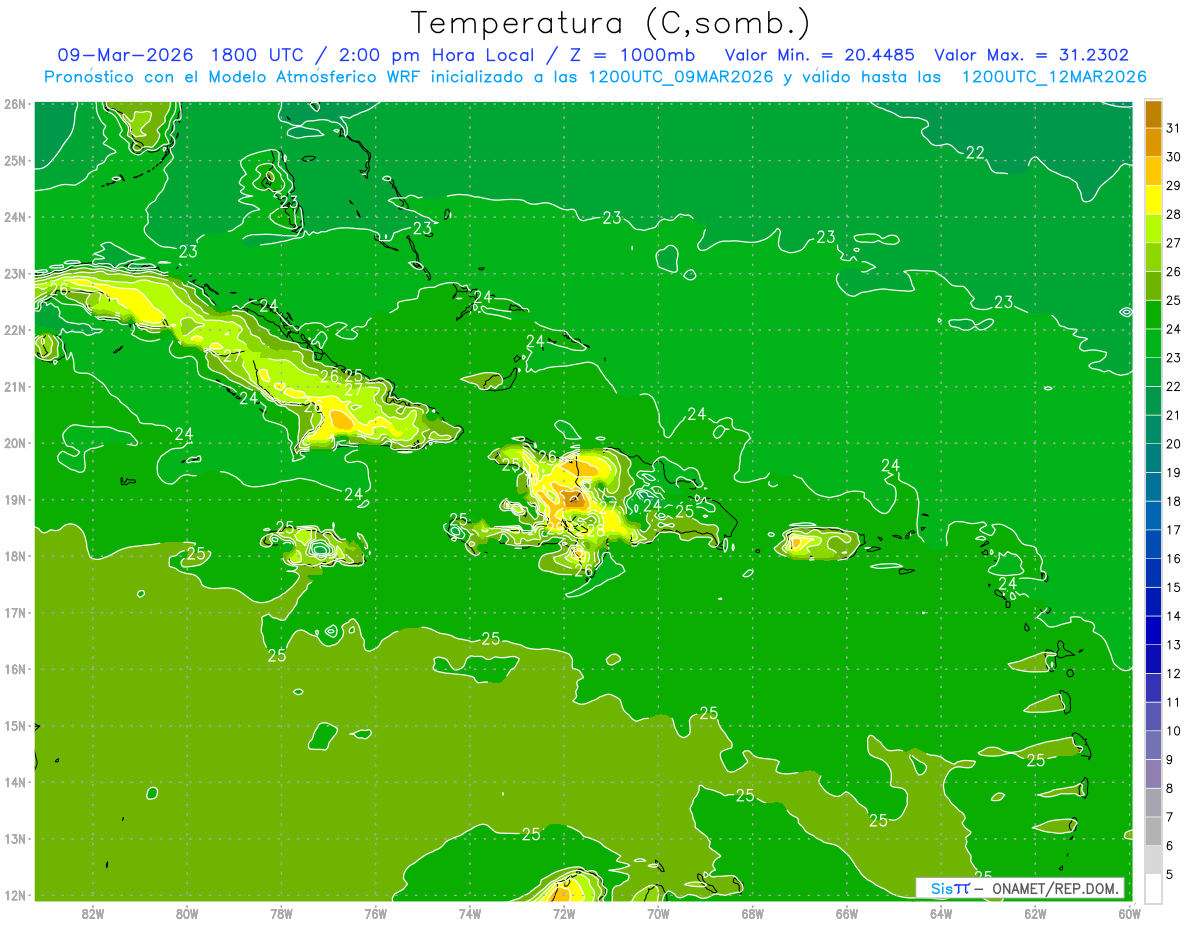Click the 19N latitude axis label

(15, 500)
